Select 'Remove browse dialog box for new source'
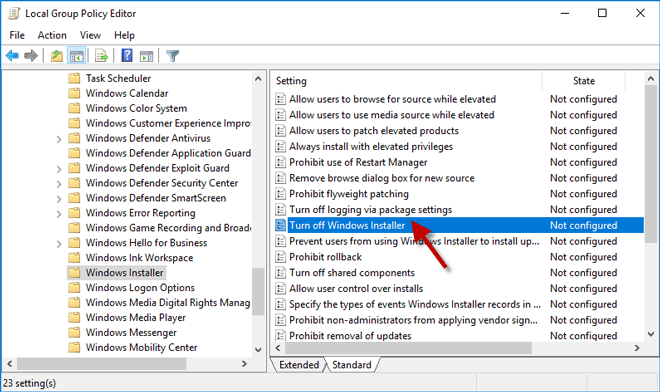Image resolution: width=660 pixels, height=392 pixels. 382,178
